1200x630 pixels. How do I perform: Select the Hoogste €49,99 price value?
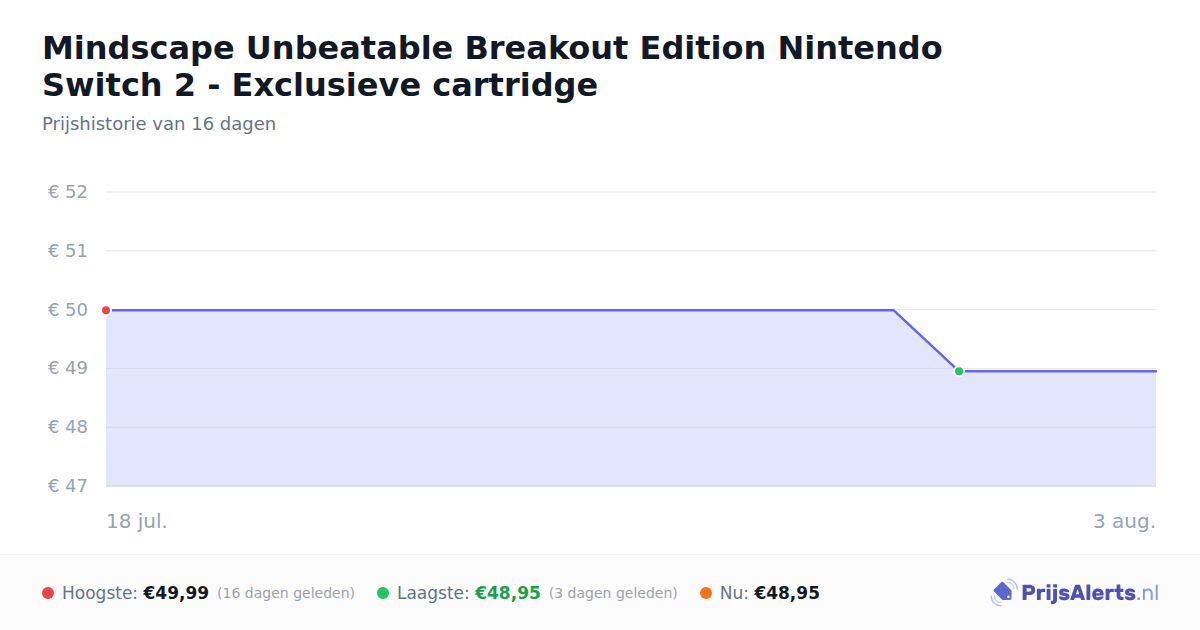[176, 593]
